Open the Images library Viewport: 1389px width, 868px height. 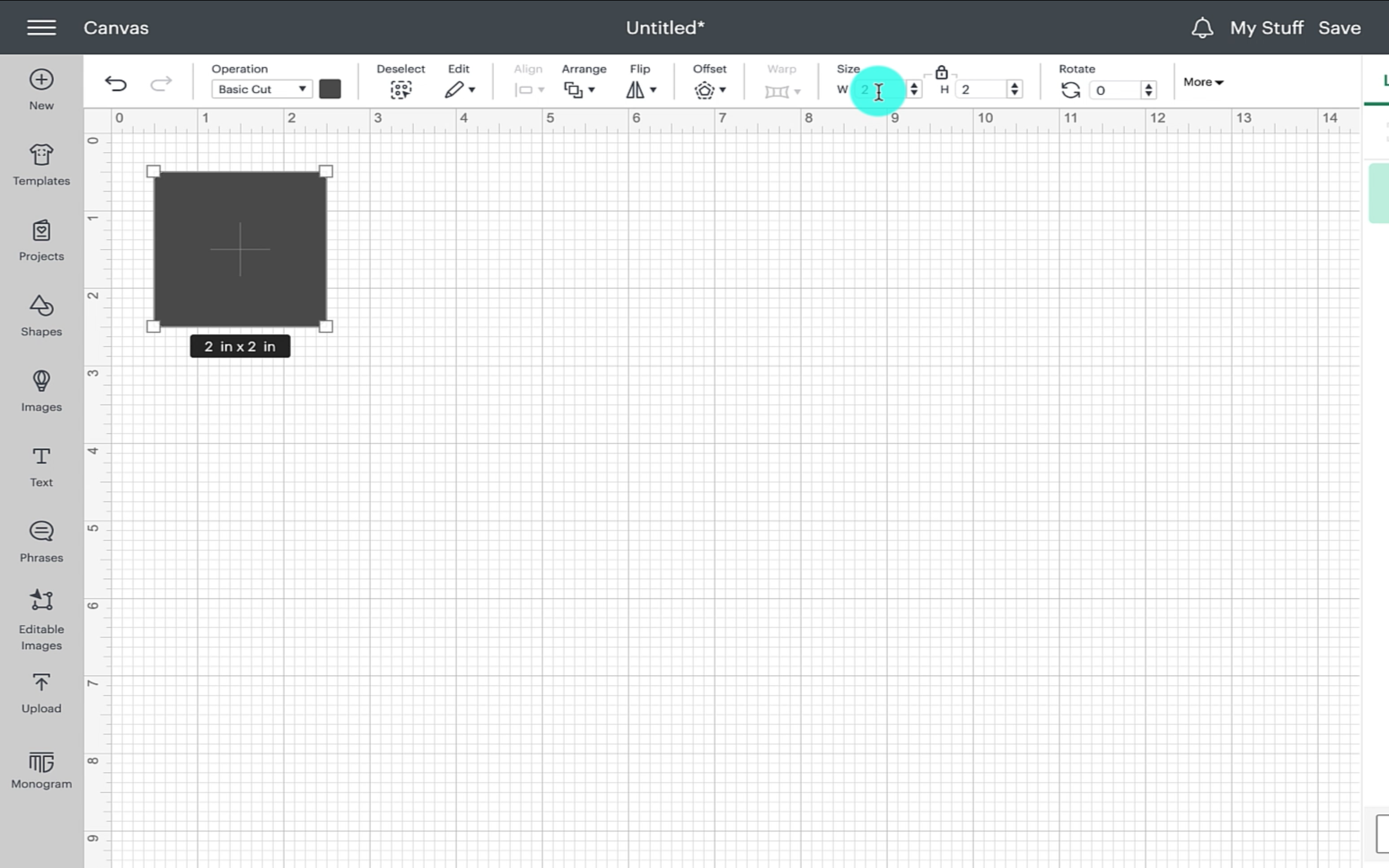(x=41, y=391)
